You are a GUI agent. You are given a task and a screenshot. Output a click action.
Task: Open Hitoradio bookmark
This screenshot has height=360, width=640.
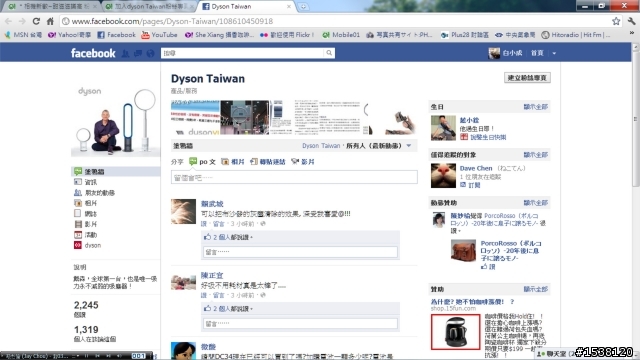point(576,35)
